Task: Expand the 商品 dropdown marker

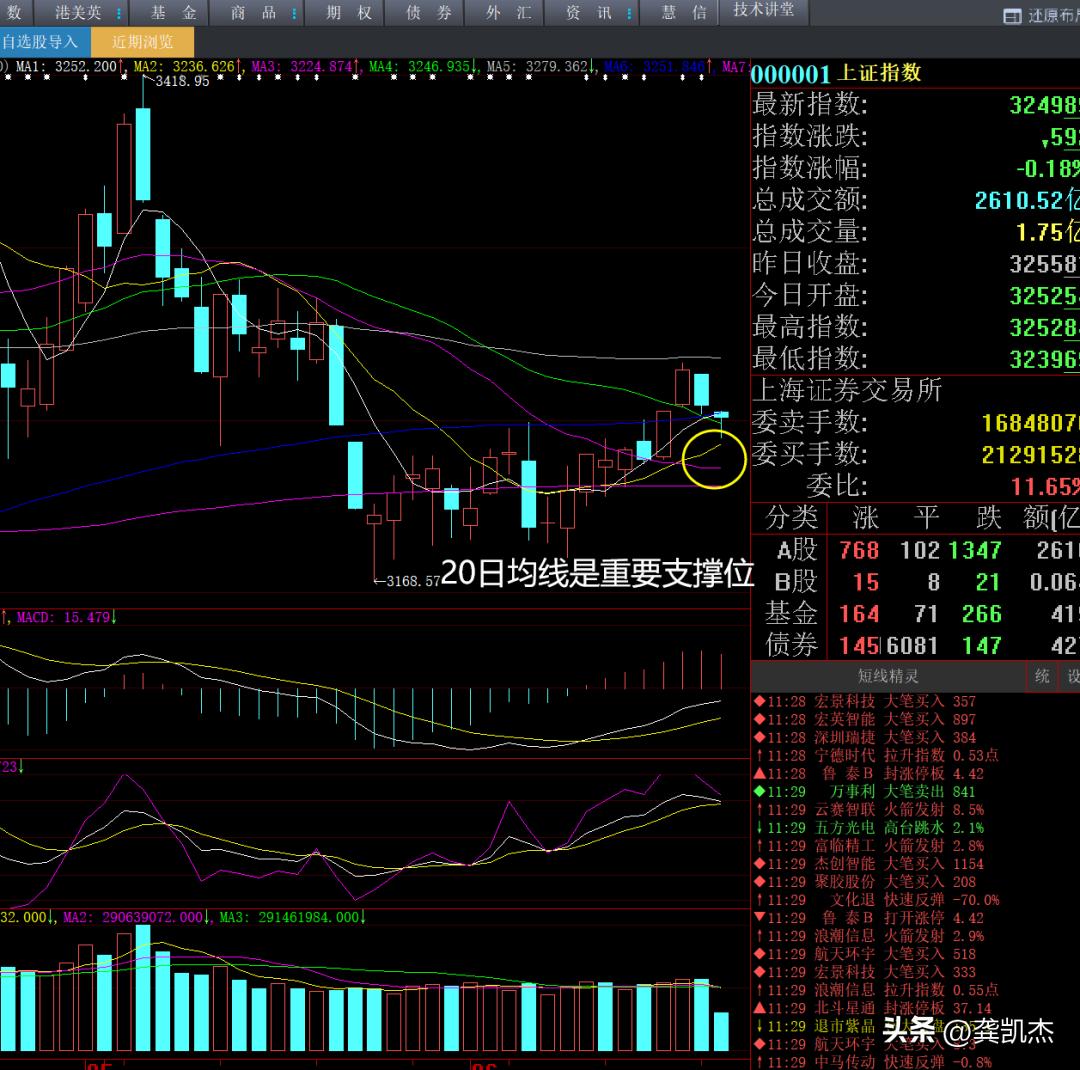Action: 296,13
